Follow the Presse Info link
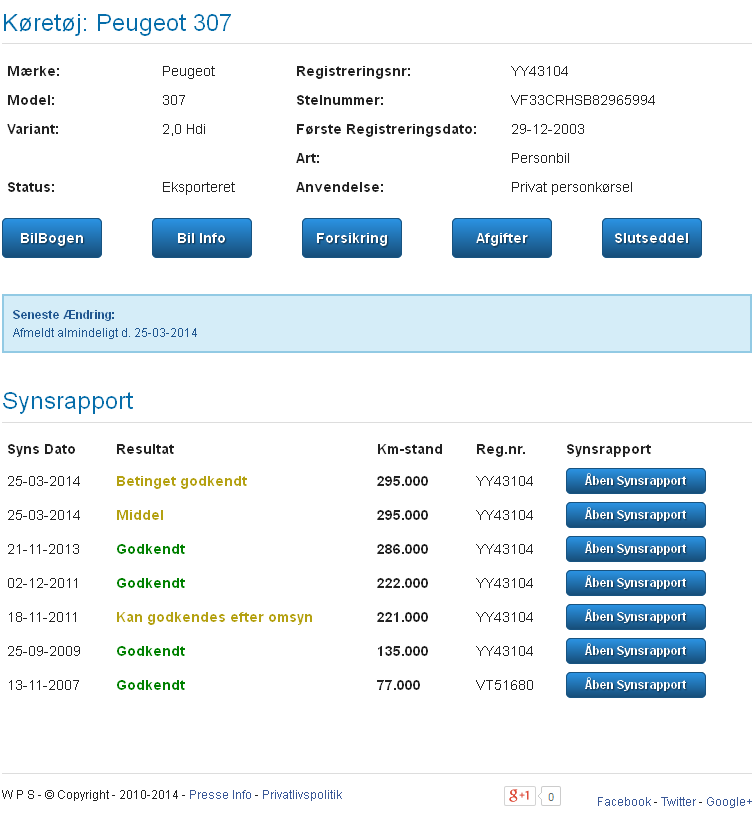Screen dimensions: 752x813 pos(220,795)
